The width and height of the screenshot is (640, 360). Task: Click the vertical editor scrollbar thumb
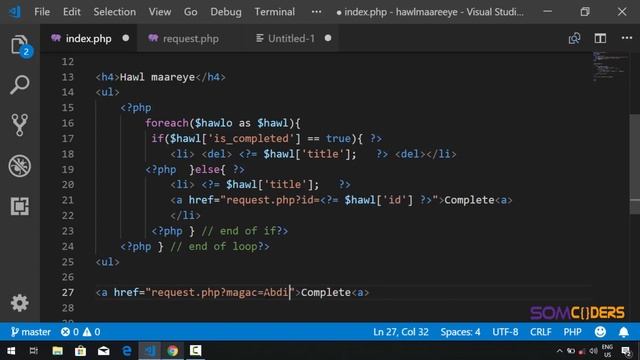(x=635, y=163)
